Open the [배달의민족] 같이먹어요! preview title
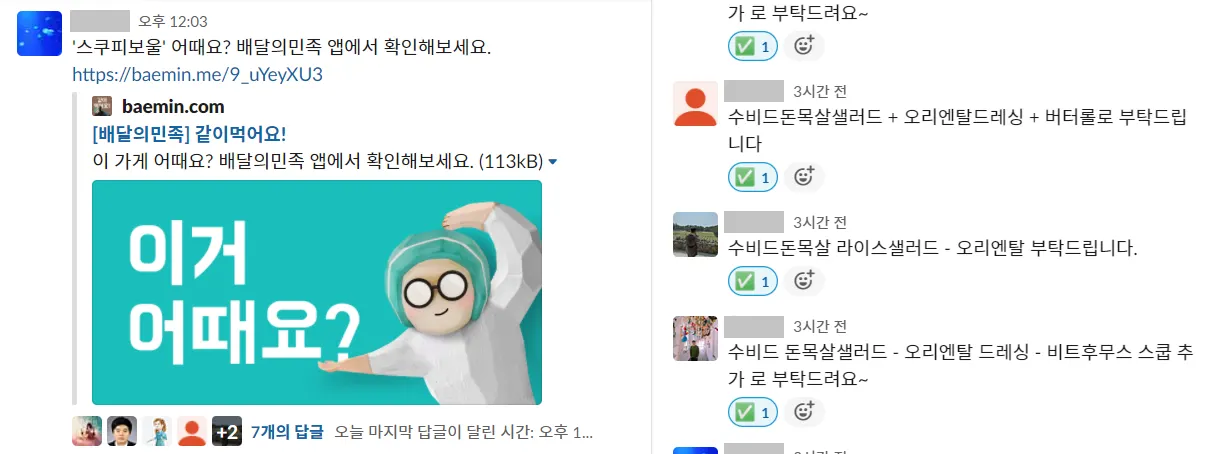 [x=196, y=134]
